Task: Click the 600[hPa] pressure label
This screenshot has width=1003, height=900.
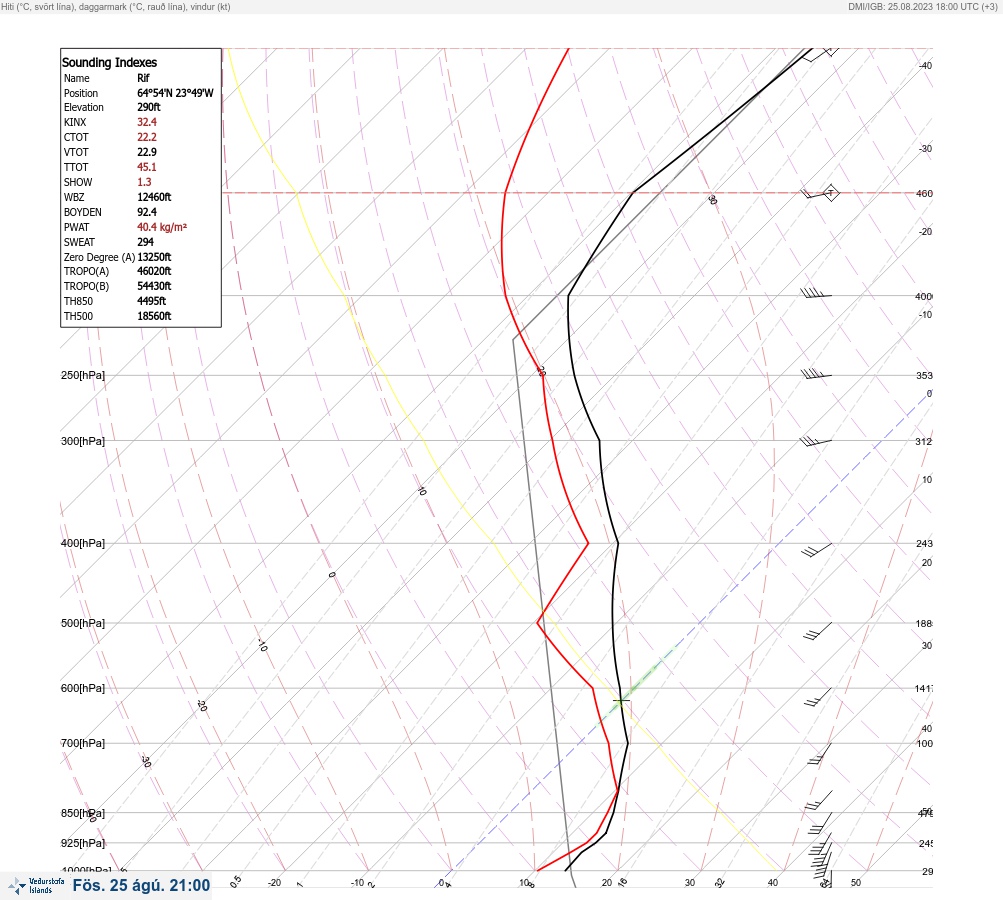Action: 83,689
